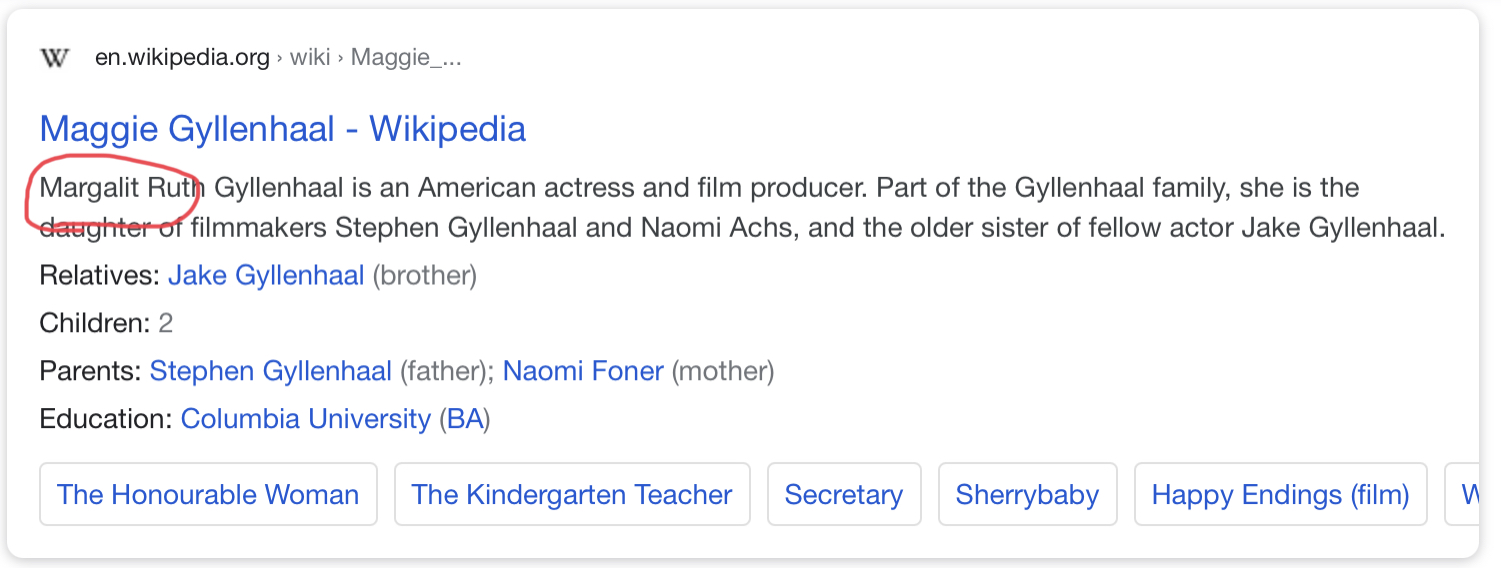Open the Maggie Gyllenhaal - Wikipedia title link
The width and height of the screenshot is (1501, 568).
pos(282,129)
